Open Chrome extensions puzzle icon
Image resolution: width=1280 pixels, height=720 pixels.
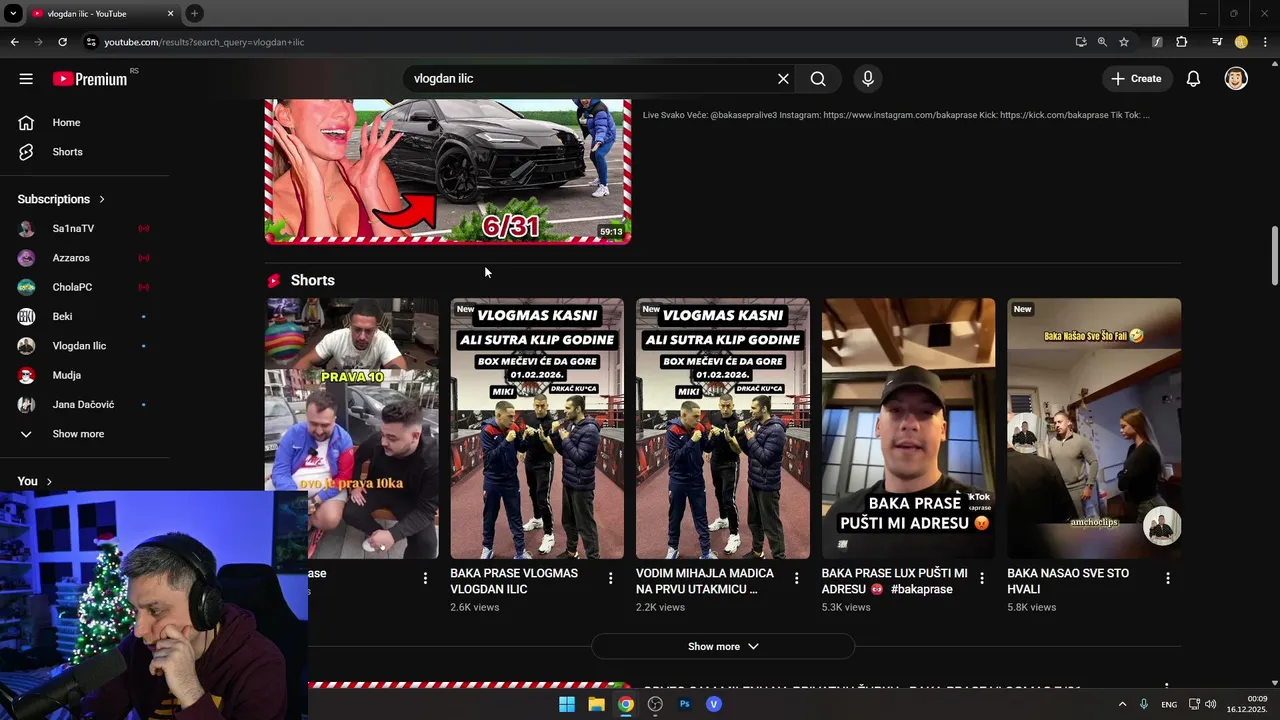pyautogui.click(x=1182, y=42)
